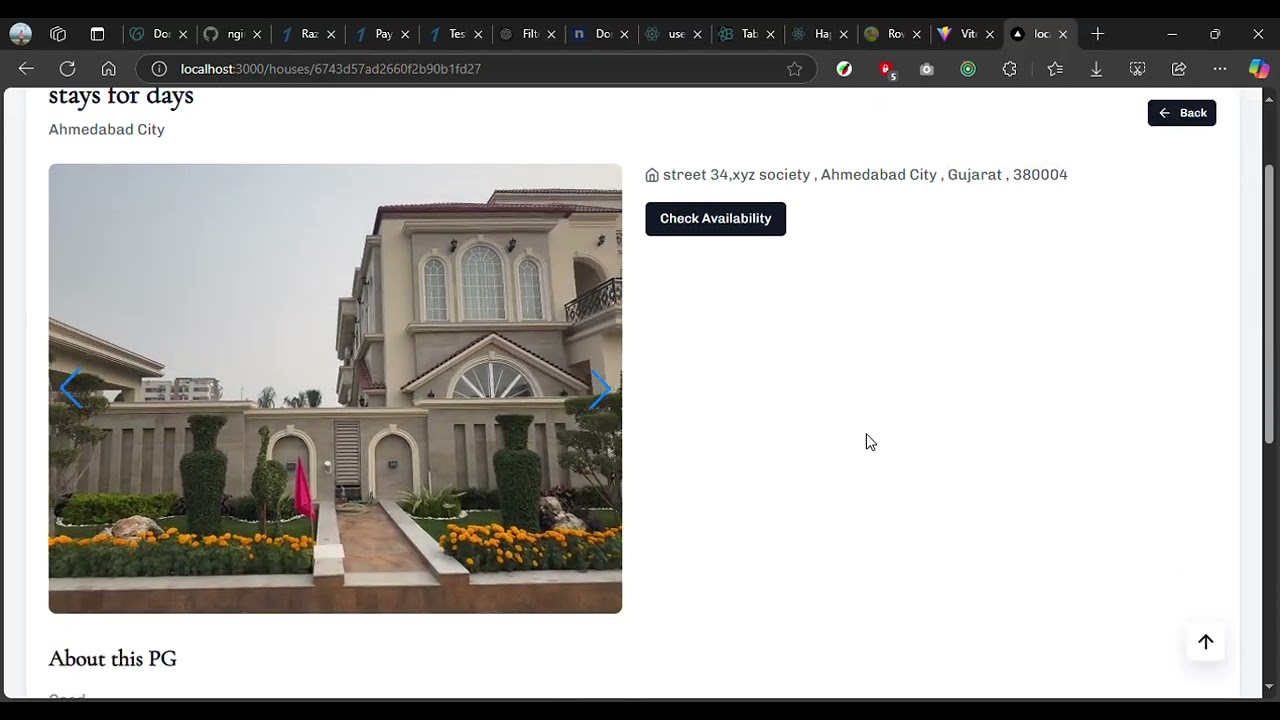Reload the page with the refresh icon

coord(67,69)
